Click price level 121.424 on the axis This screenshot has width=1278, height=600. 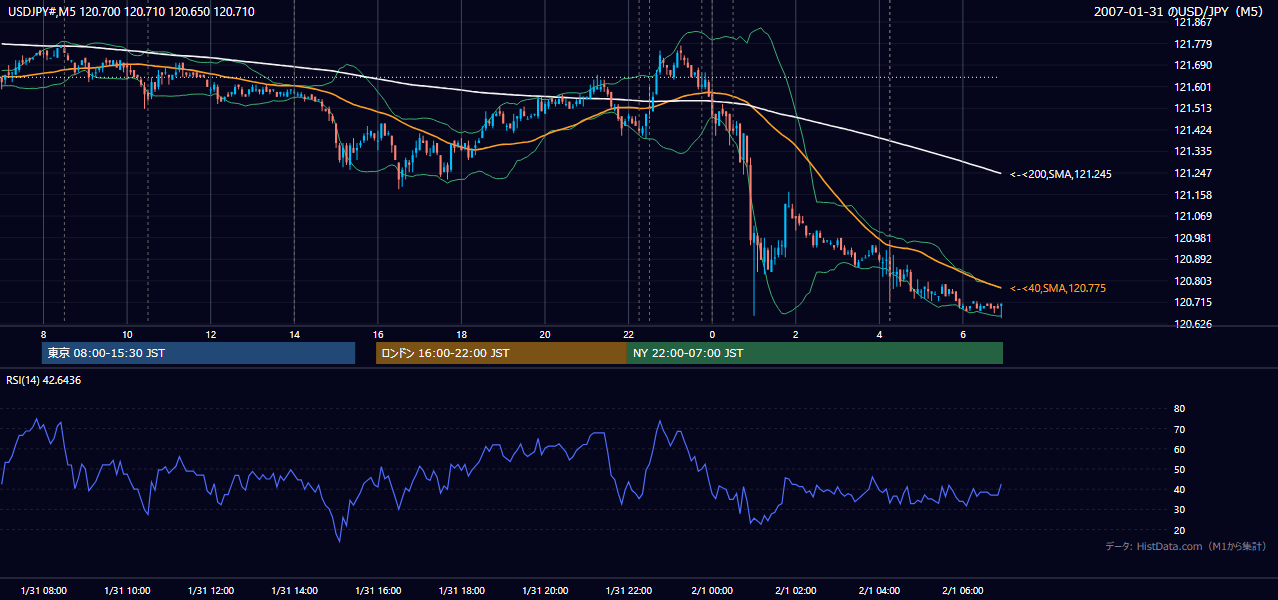tap(1194, 130)
